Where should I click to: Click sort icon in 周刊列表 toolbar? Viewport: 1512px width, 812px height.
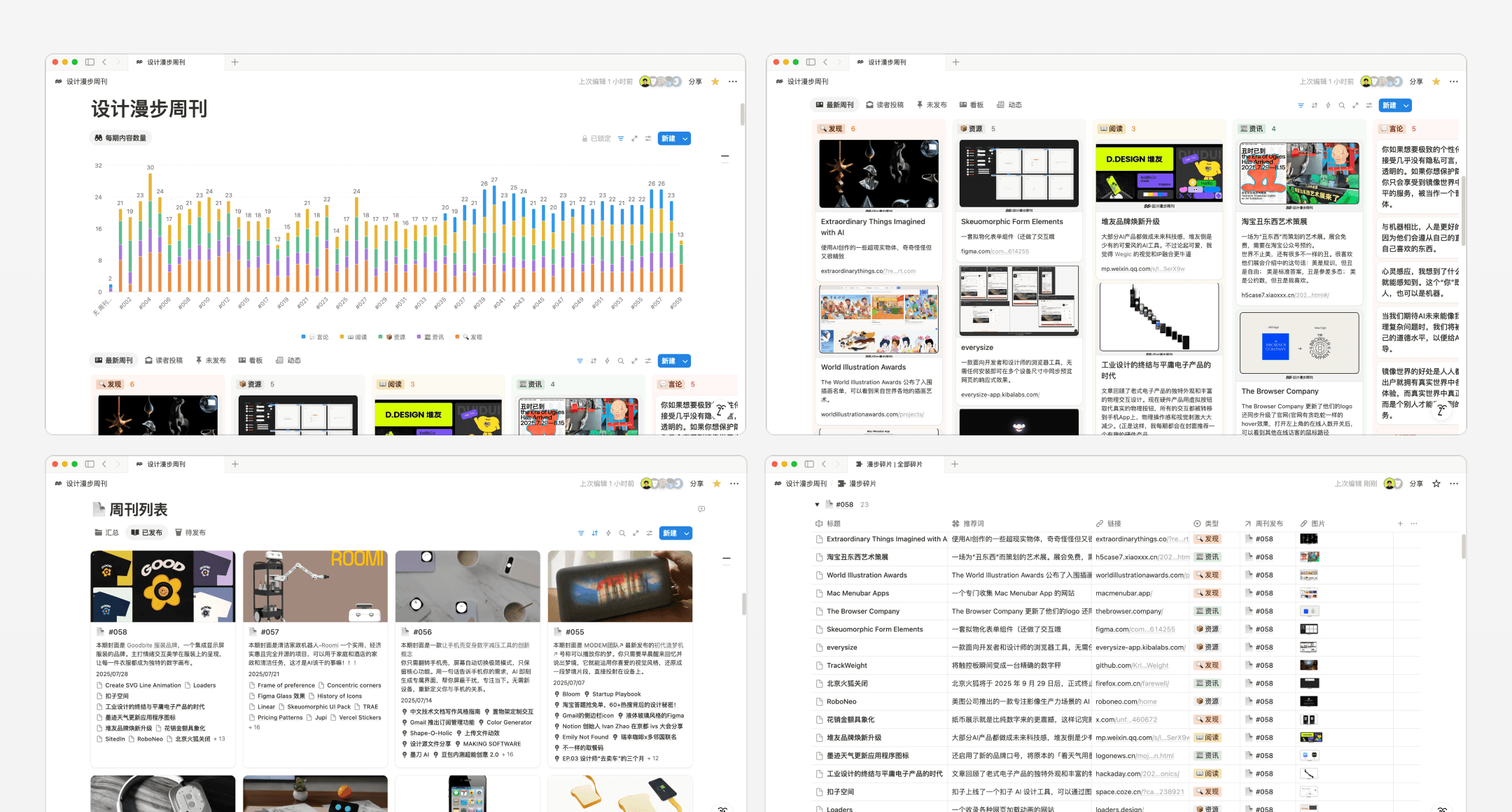(x=594, y=533)
